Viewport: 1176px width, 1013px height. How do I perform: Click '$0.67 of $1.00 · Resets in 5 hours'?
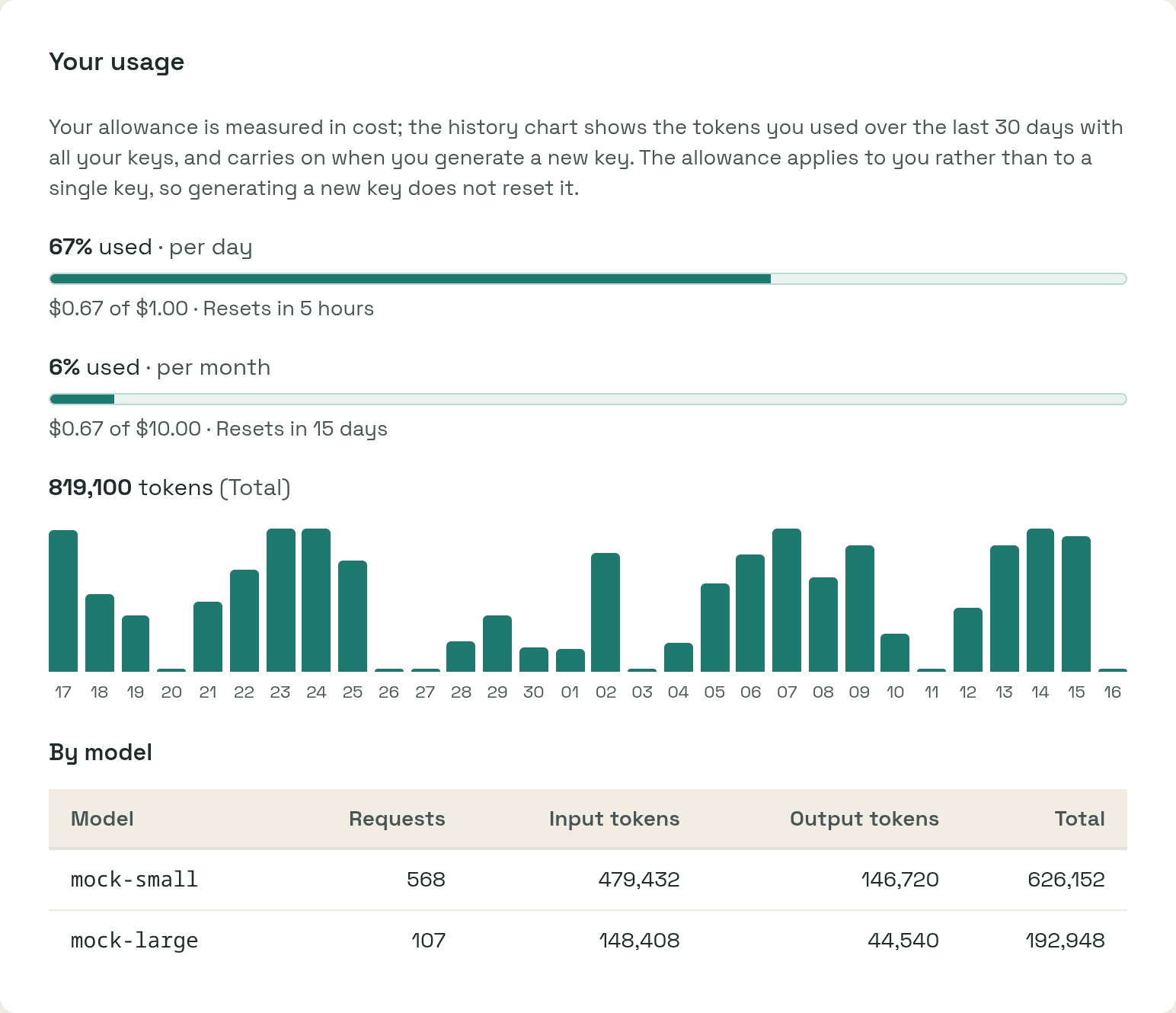click(x=212, y=308)
